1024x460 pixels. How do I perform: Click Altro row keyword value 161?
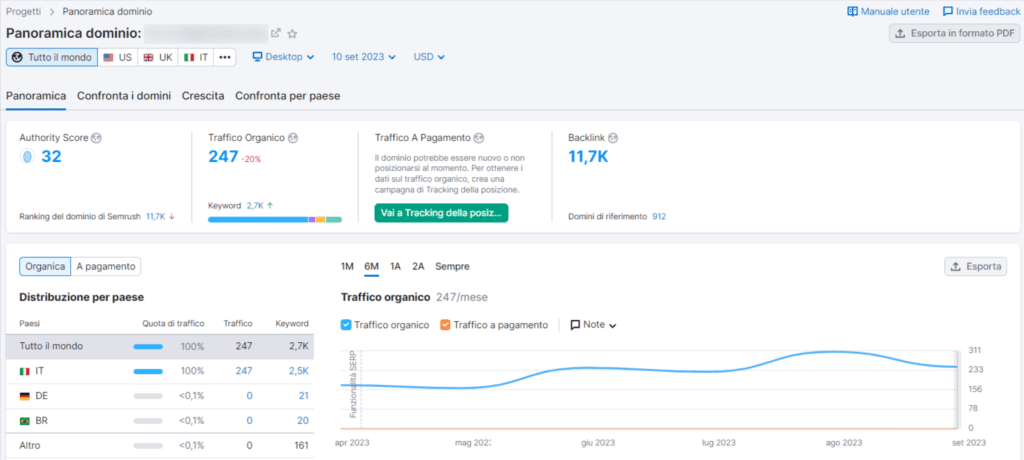coord(301,446)
